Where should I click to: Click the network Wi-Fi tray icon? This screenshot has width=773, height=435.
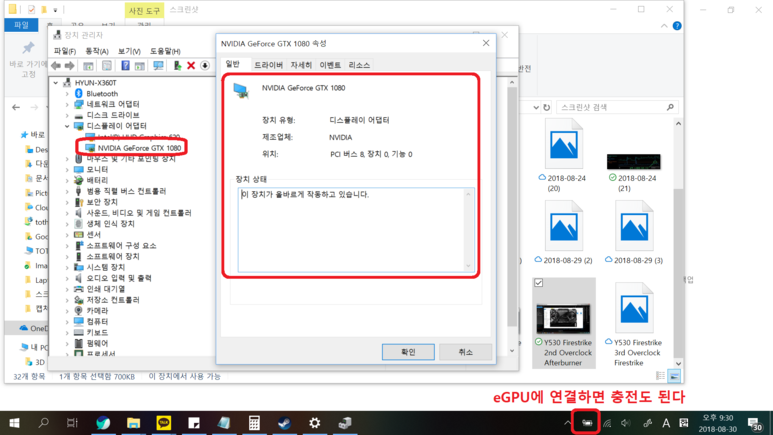(x=607, y=423)
